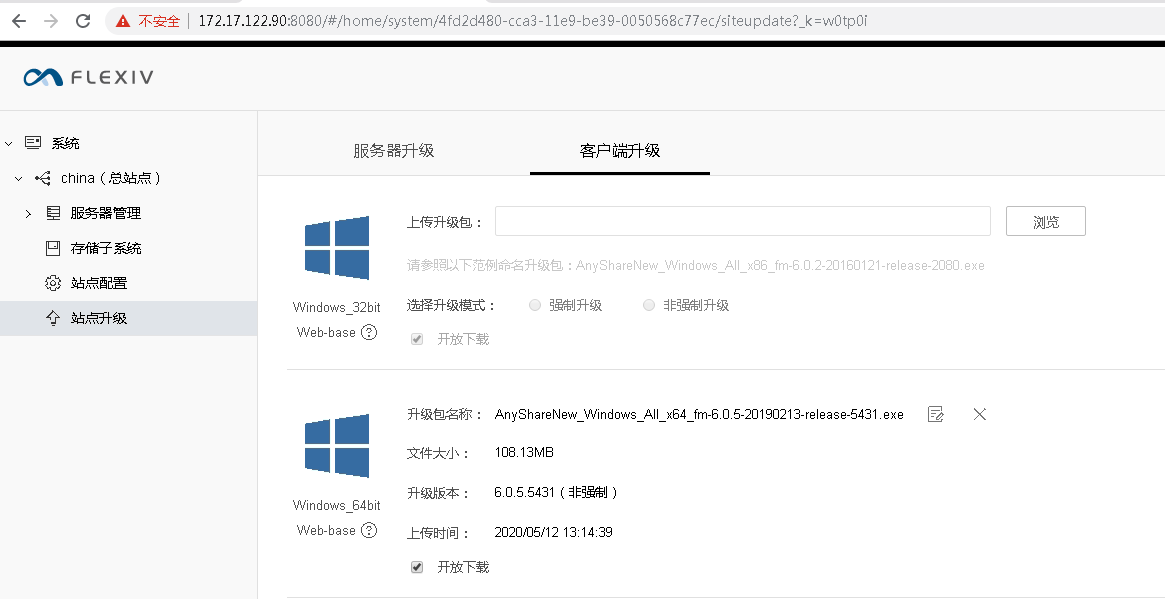
Task: Delete the x64 upgrade package with X
Action: click(979, 414)
